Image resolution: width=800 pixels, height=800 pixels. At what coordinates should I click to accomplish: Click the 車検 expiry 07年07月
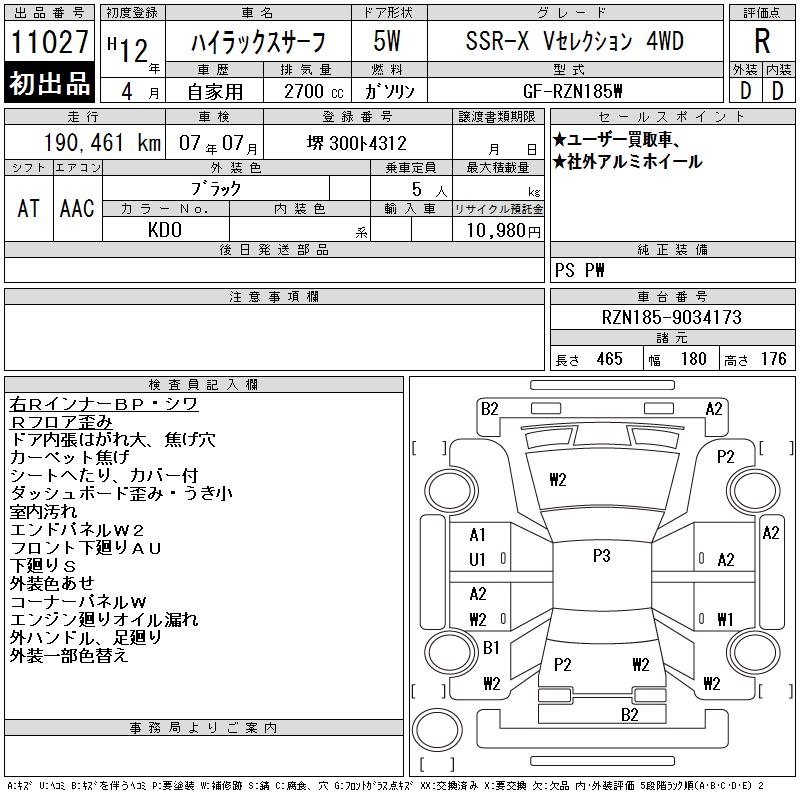pyautogui.click(x=218, y=143)
